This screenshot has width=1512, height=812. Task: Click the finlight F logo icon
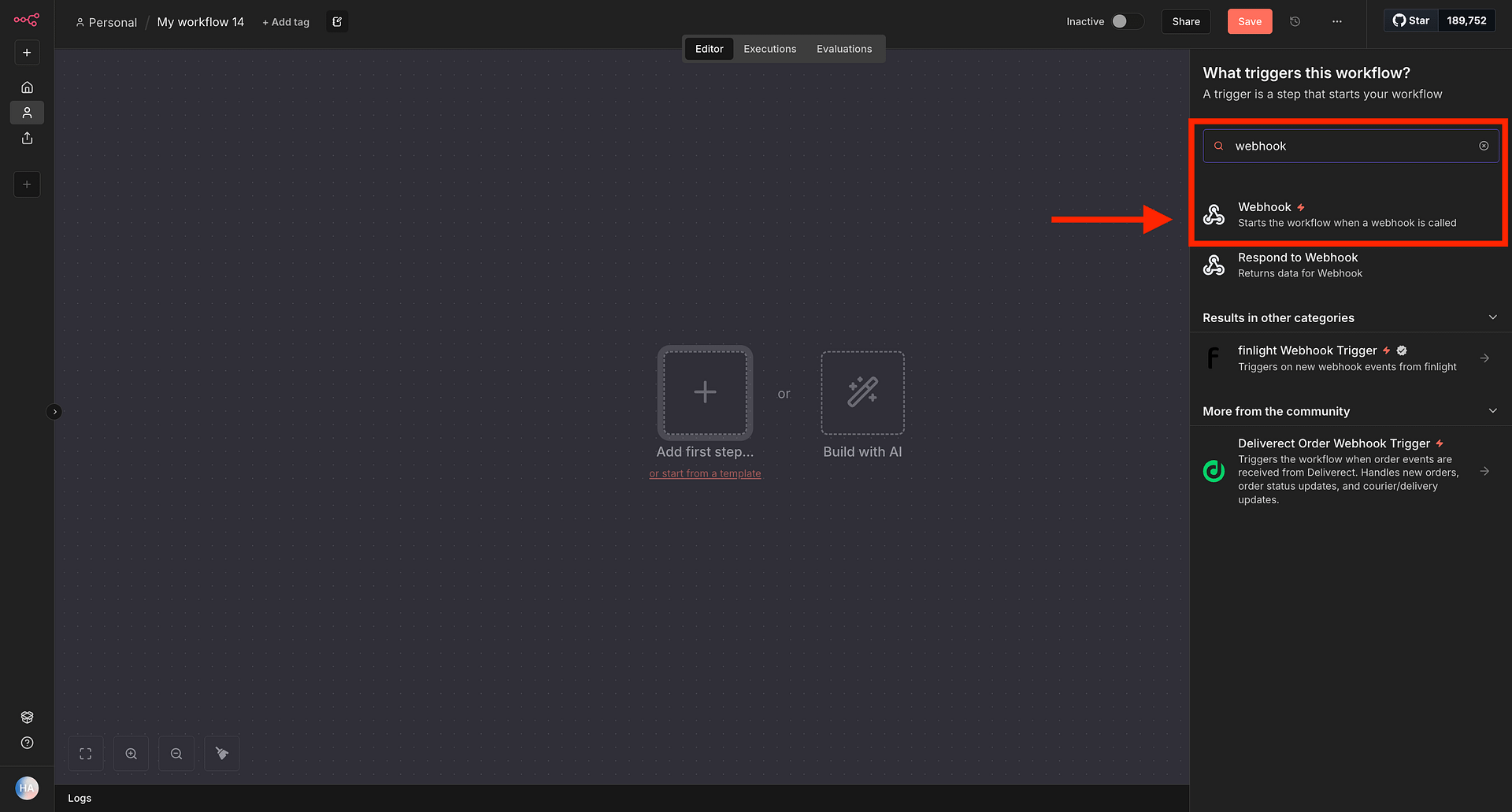1214,358
